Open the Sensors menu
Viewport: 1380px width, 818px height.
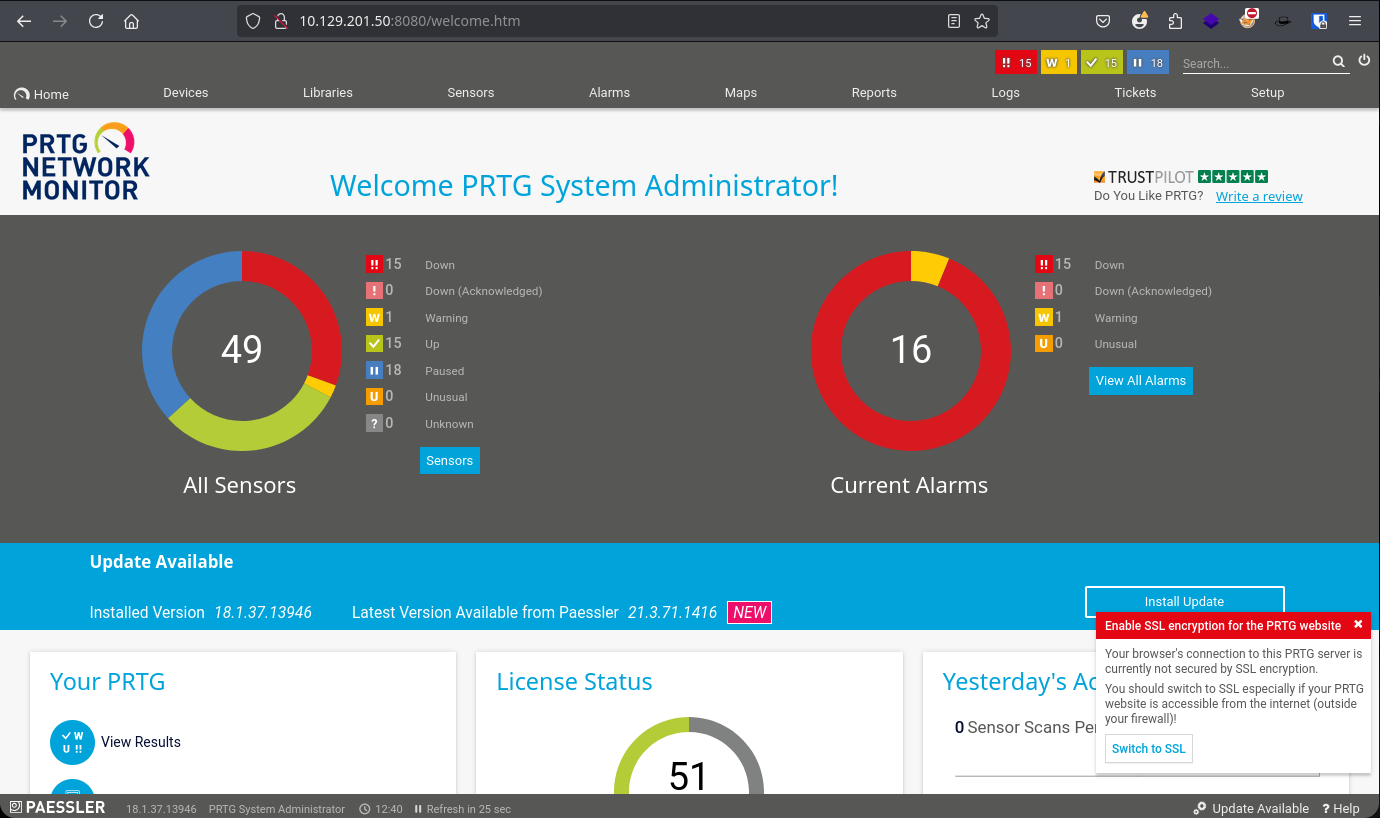[470, 93]
